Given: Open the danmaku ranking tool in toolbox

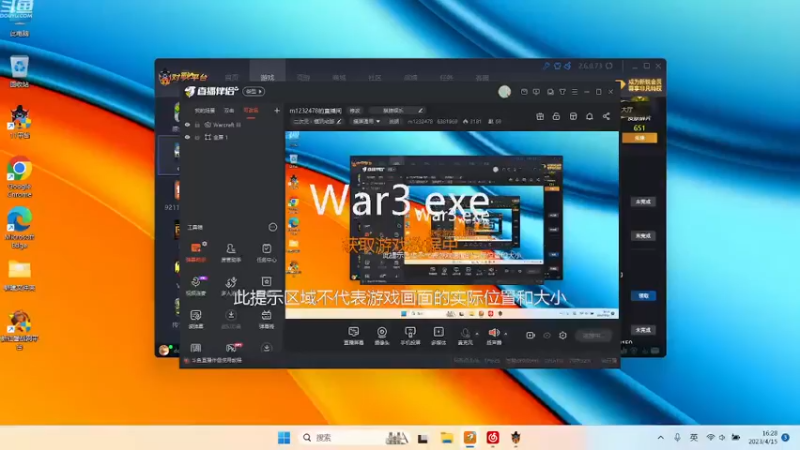Looking at the screenshot, I should click(x=266, y=318).
